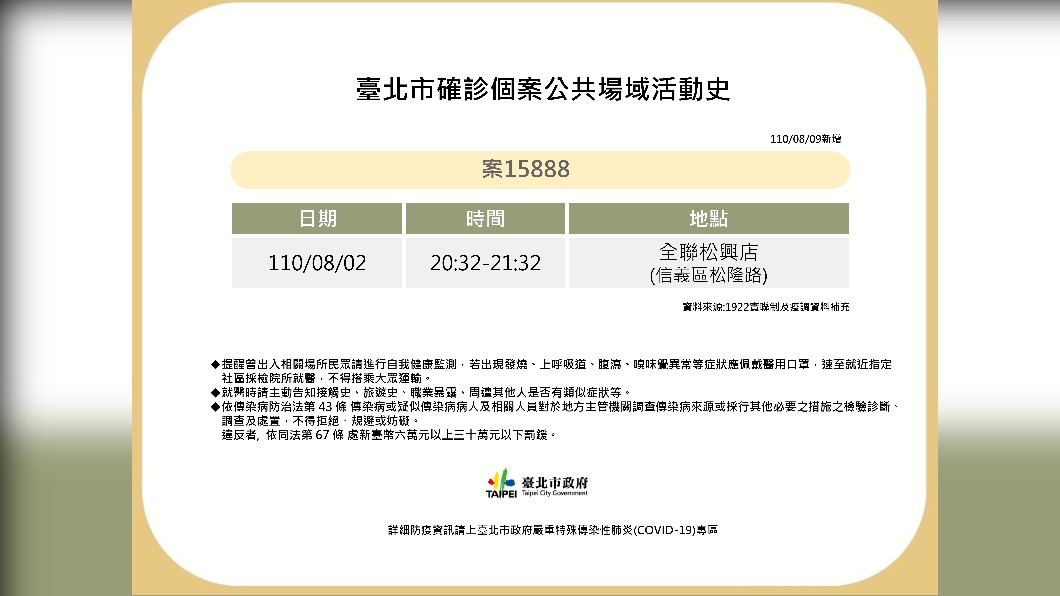1060x596 pixels.
Task: Click the 日期 column header
Action: 317,219
